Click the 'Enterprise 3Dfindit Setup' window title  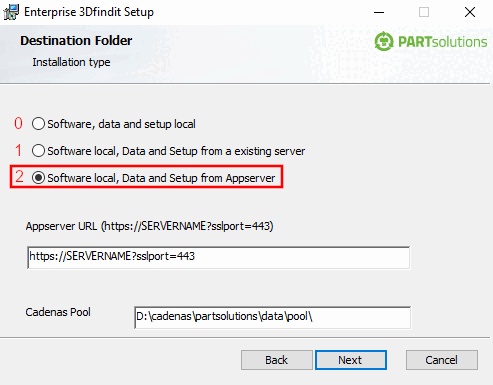(x=89, y=12)
